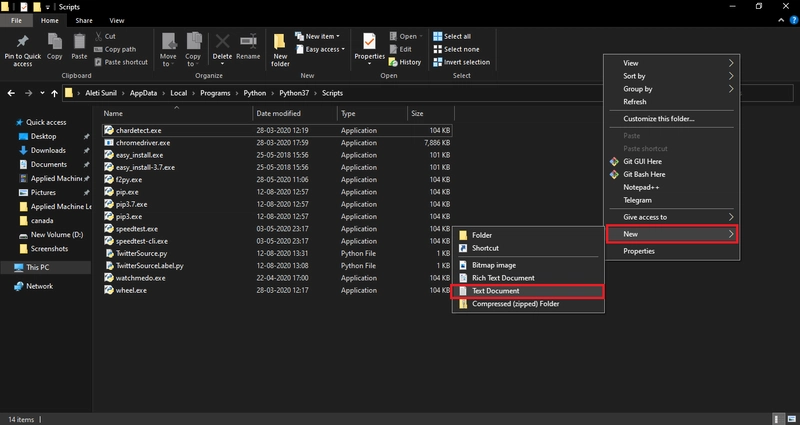Click the Forward navigation arrow

tap(28, 93)
